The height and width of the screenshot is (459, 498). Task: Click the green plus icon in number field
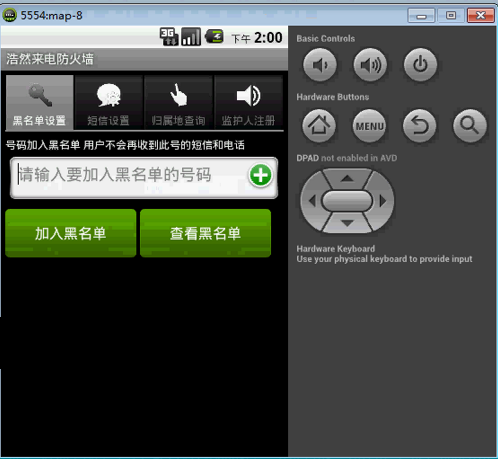pyautogui.click(x=260, y=175)
